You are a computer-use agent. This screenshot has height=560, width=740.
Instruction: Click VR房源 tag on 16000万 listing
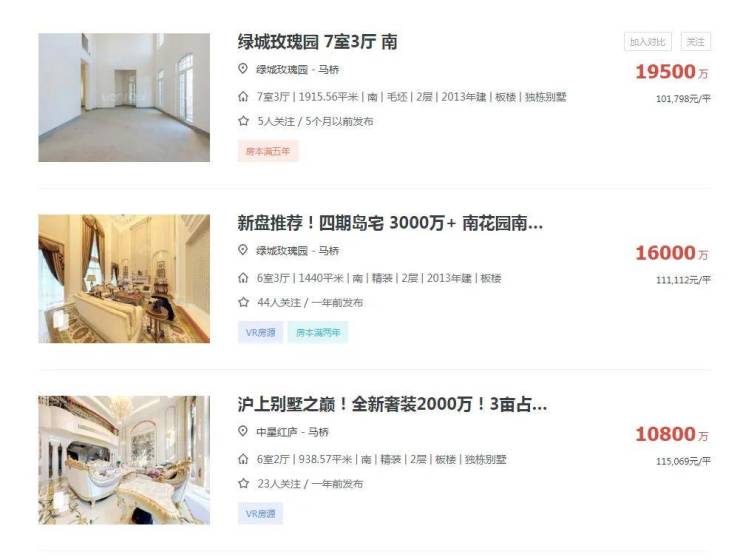coord(261,332)
